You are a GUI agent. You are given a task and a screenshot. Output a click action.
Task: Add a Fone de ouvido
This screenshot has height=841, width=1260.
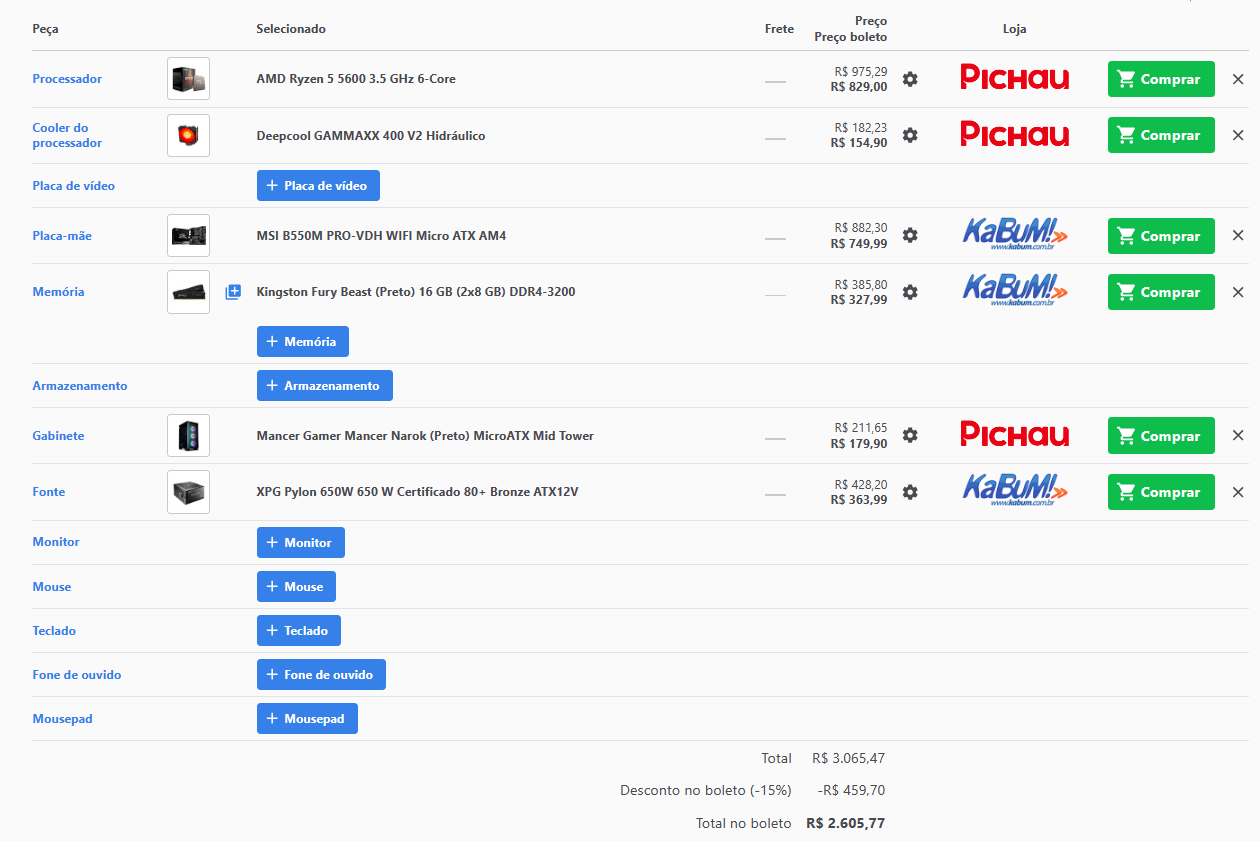pos(321,674)
